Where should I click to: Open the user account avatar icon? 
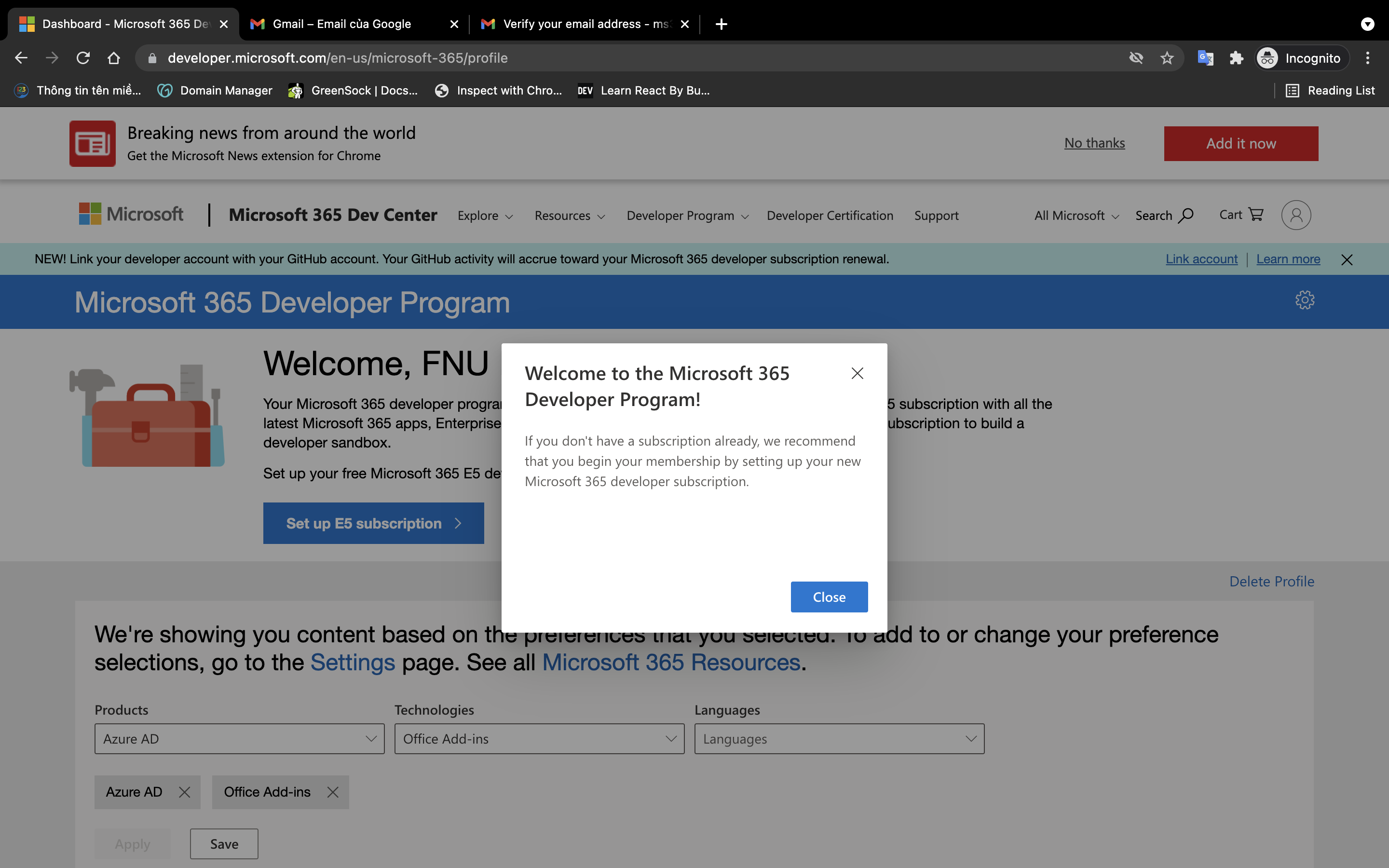[1296, 215]
